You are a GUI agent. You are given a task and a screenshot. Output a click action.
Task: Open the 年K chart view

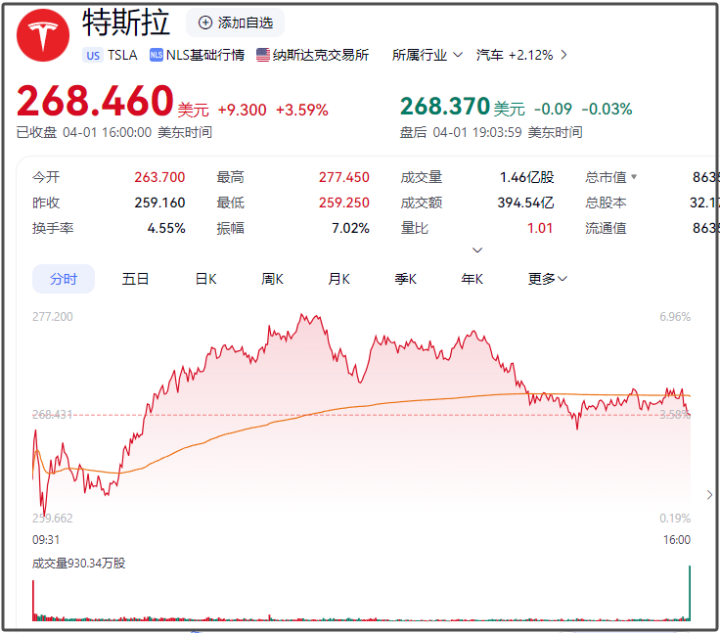472,279
